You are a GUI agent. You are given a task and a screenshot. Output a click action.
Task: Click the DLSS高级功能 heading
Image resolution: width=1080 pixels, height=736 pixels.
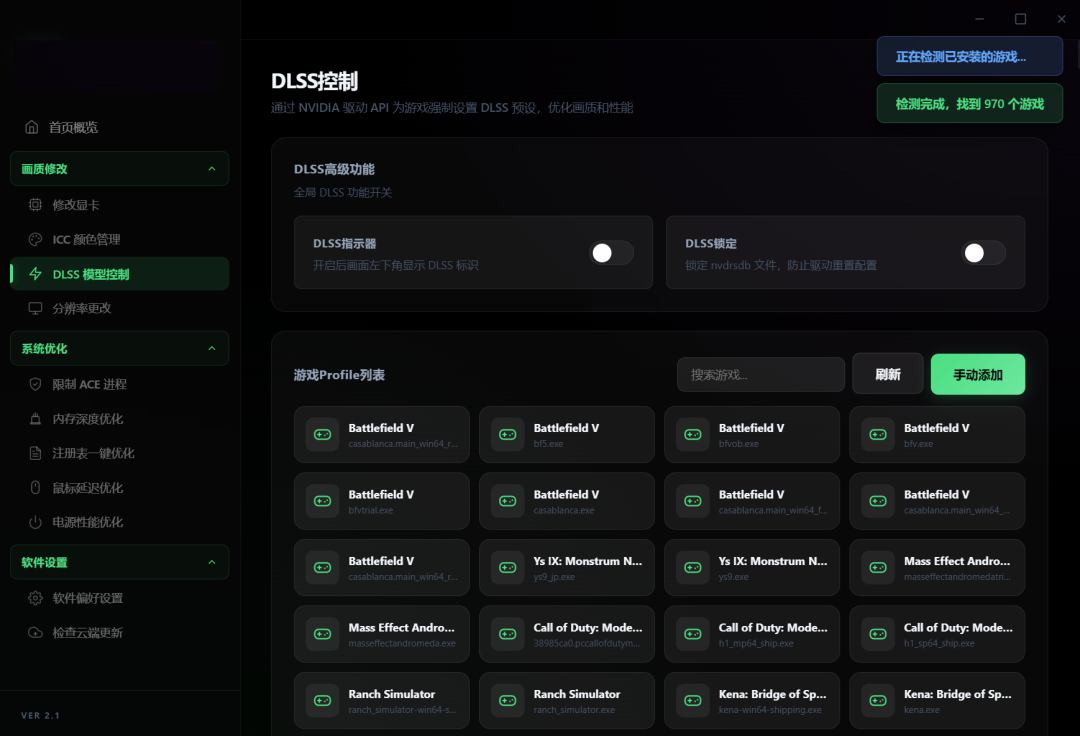[x=334, y=169]
